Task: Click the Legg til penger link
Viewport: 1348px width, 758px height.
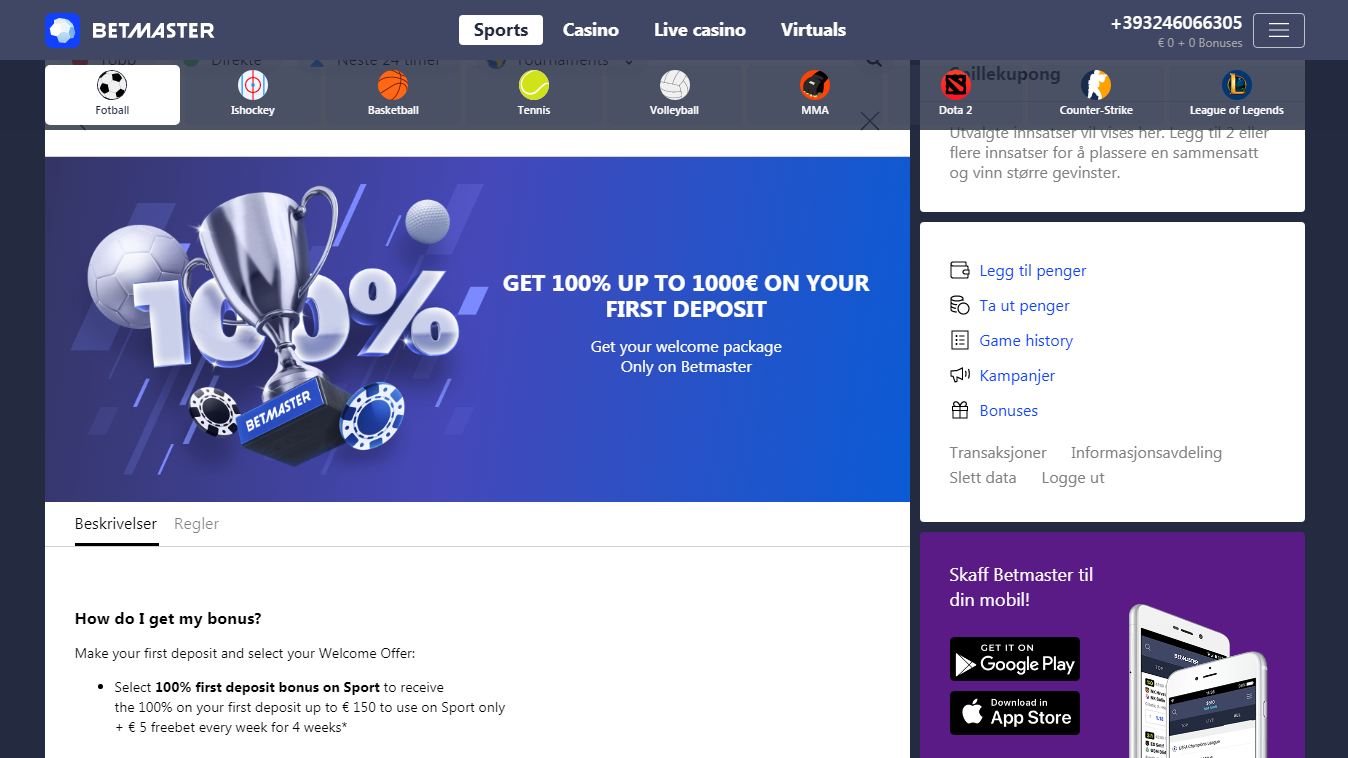Action: (x=1033, y=271)
